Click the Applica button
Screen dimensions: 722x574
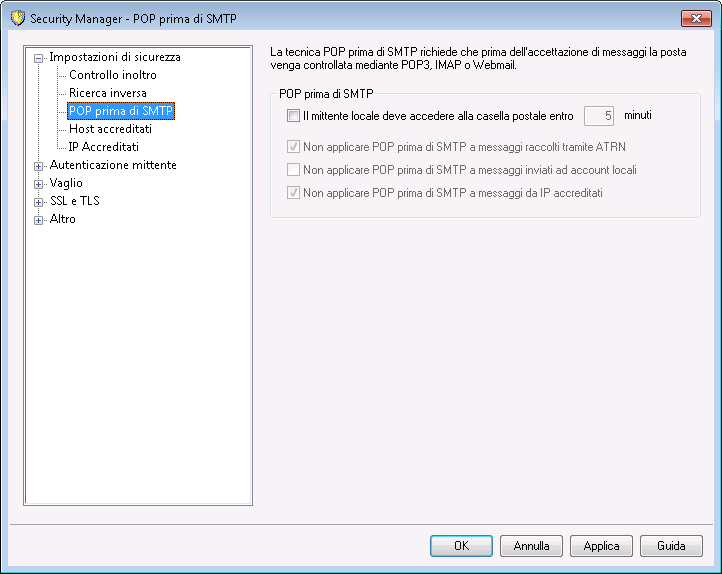coord(601,546)
